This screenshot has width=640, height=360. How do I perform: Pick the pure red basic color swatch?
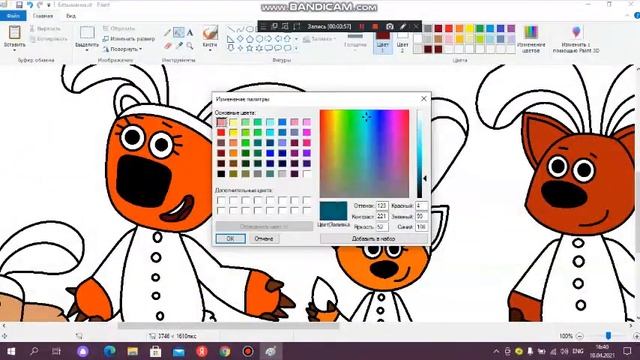coord(221,133)
